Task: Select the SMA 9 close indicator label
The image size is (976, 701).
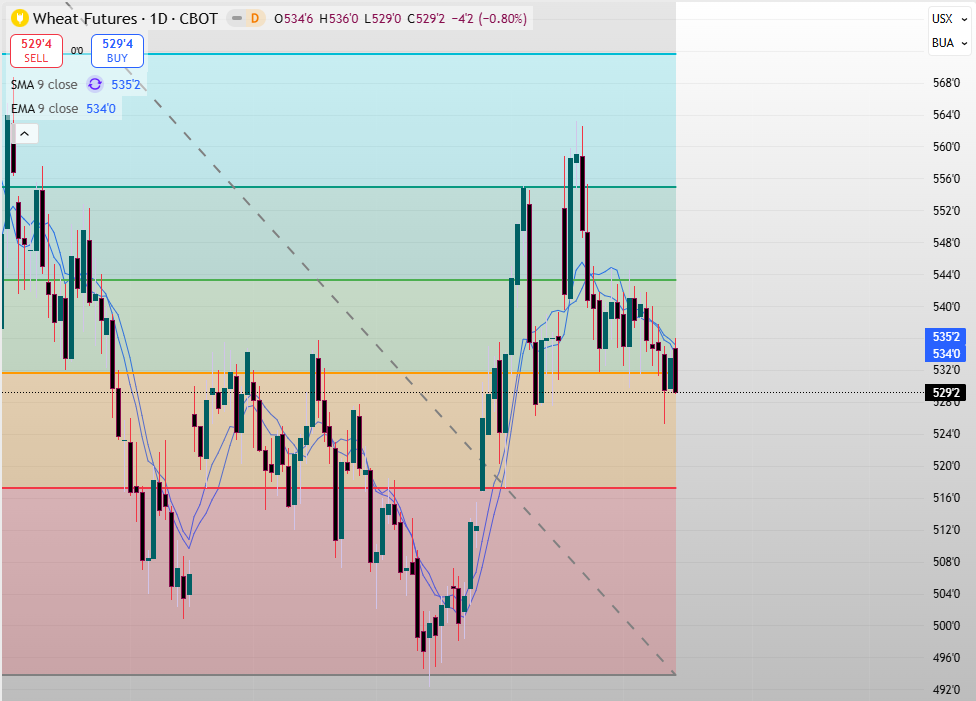Action: 45,85
